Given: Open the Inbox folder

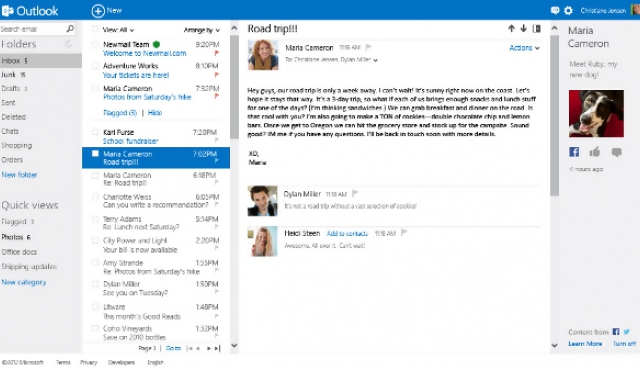Looking at the screenshot, I should pyautogui.click(x=41, y=61).
